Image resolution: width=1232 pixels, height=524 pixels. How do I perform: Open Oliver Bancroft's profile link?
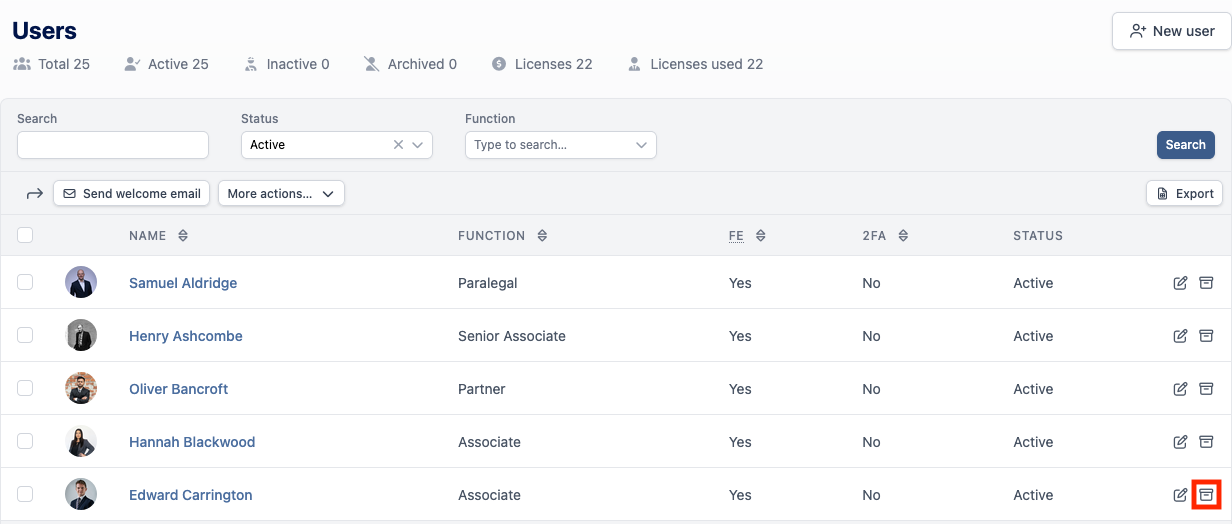(x=179, y=389)
